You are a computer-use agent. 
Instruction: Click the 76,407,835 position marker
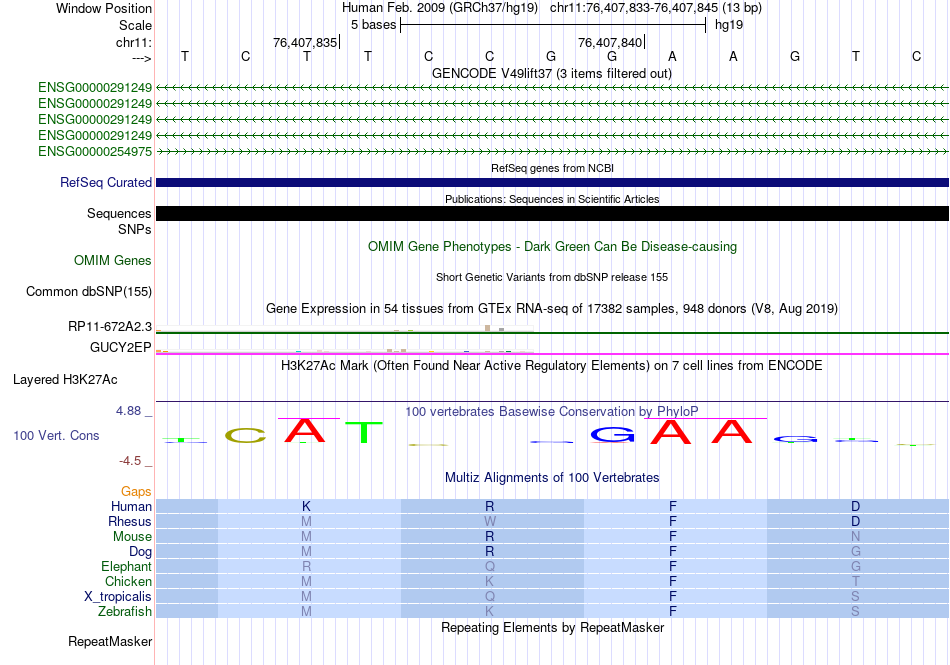(305, 42)
